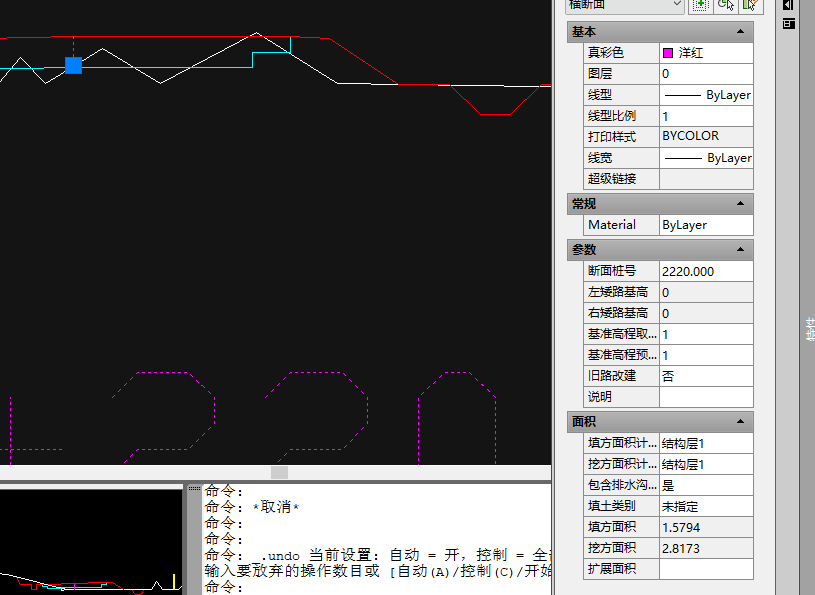Collapse the 基本 section
The image size is (815, 595).
[x=740, y=32]
